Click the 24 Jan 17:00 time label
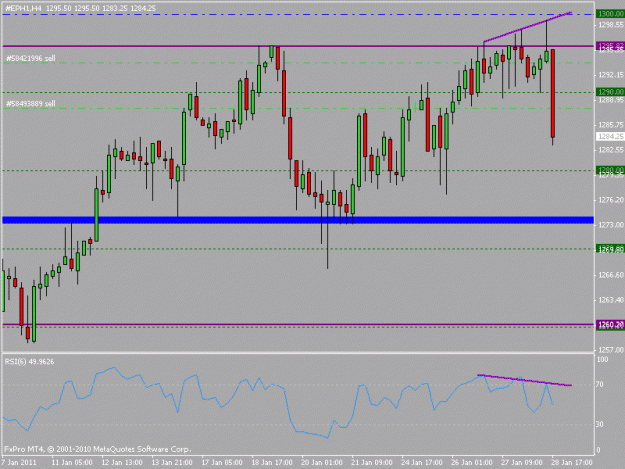This screenshot has width=625, height=469. click(x=422, y=463)
